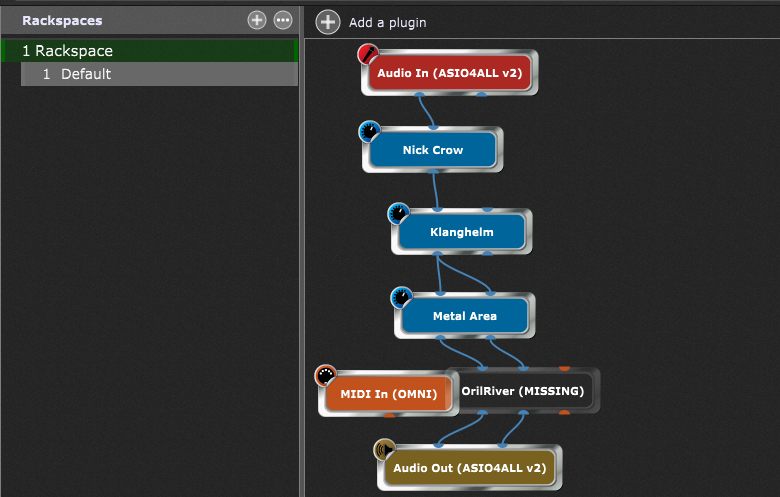Image resolution: width=780 pixels, height=497 pixels.
Task: Select the Nick Crow plugin block
Action: [433, 150]
